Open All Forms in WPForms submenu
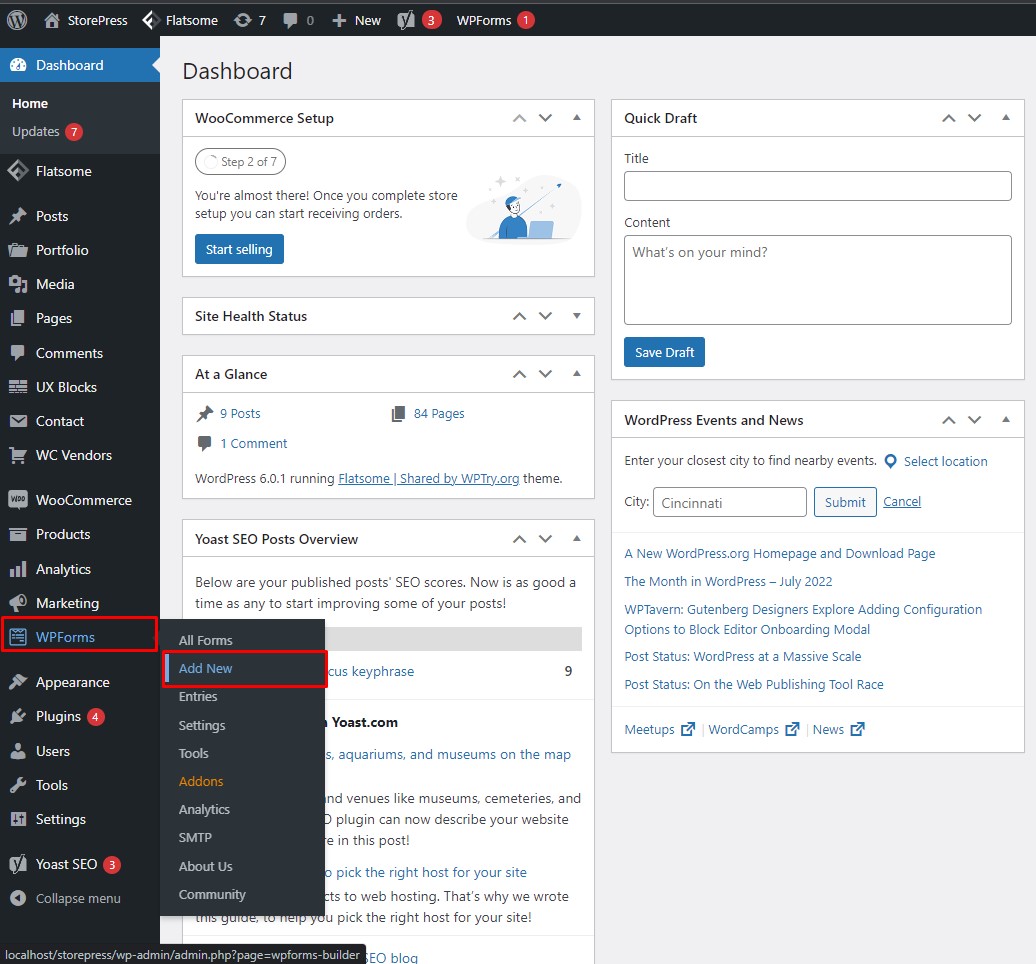 click(205, 640)
